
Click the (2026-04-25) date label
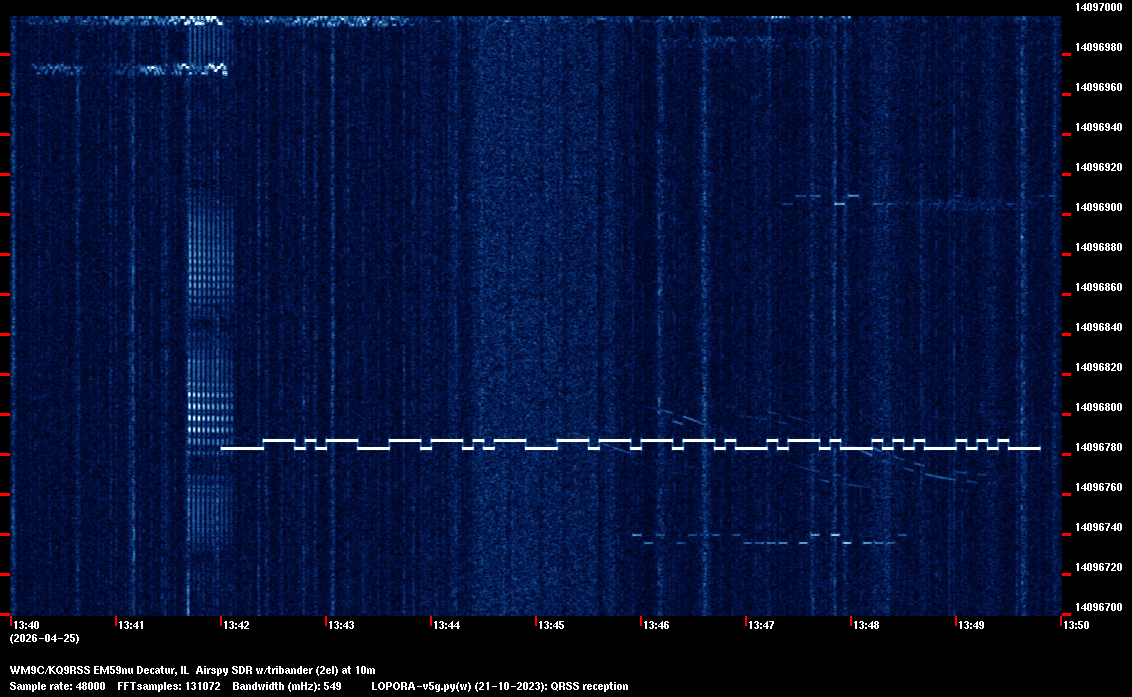[x=44, y=638]
